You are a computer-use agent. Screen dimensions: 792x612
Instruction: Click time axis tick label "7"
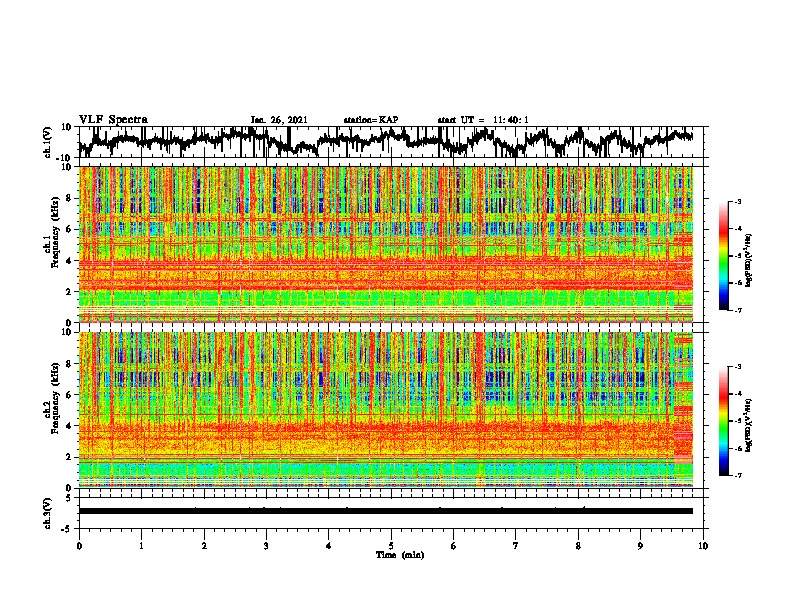click(516, 546)
